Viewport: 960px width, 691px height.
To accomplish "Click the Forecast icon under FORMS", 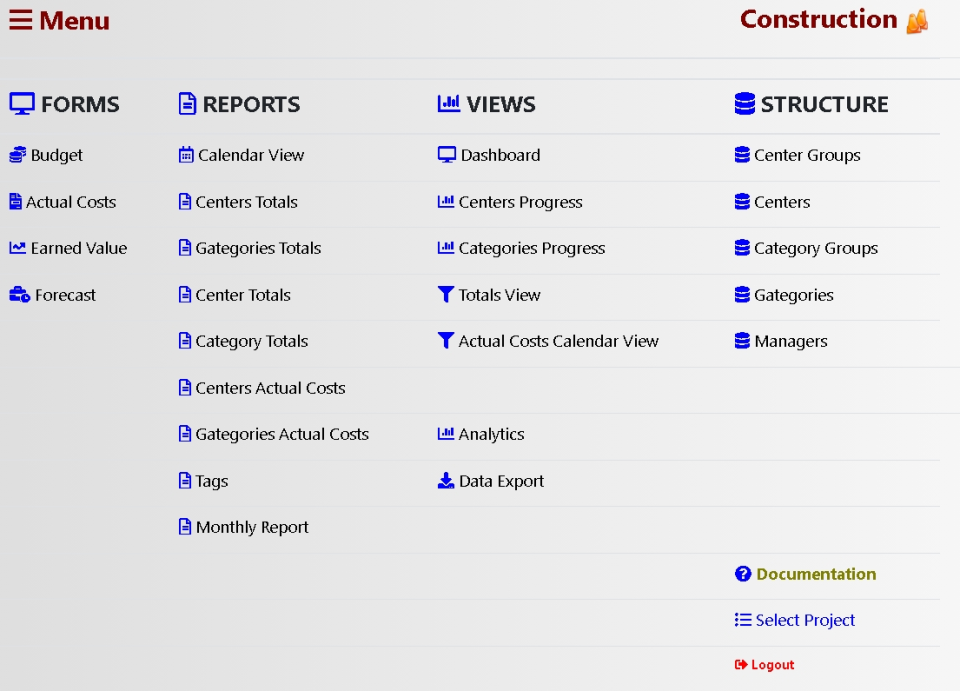I will click(x=15, y=295).
